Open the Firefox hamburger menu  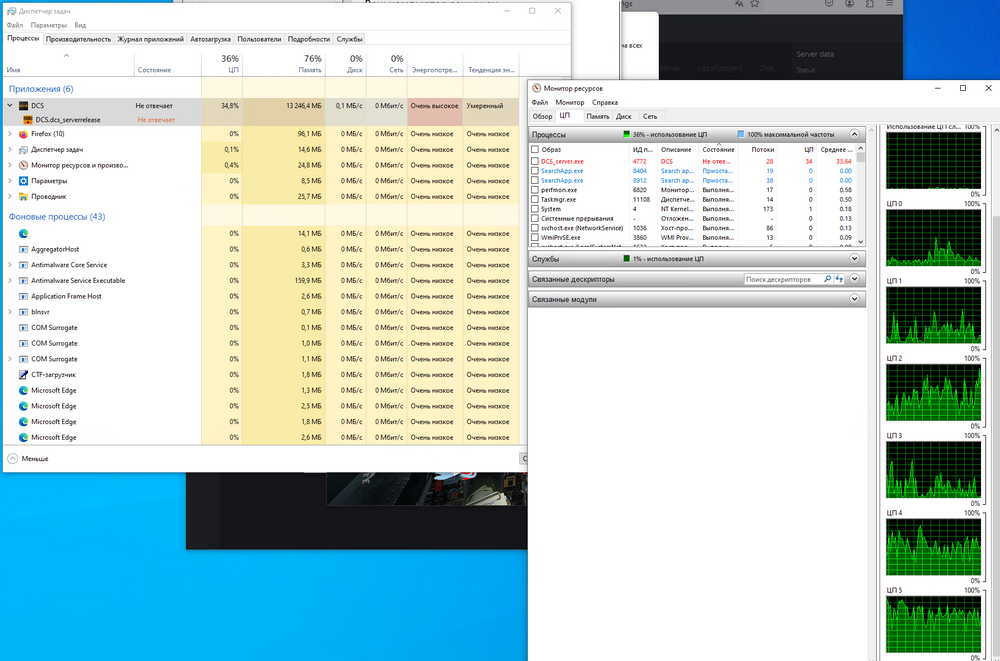point(890,3)
